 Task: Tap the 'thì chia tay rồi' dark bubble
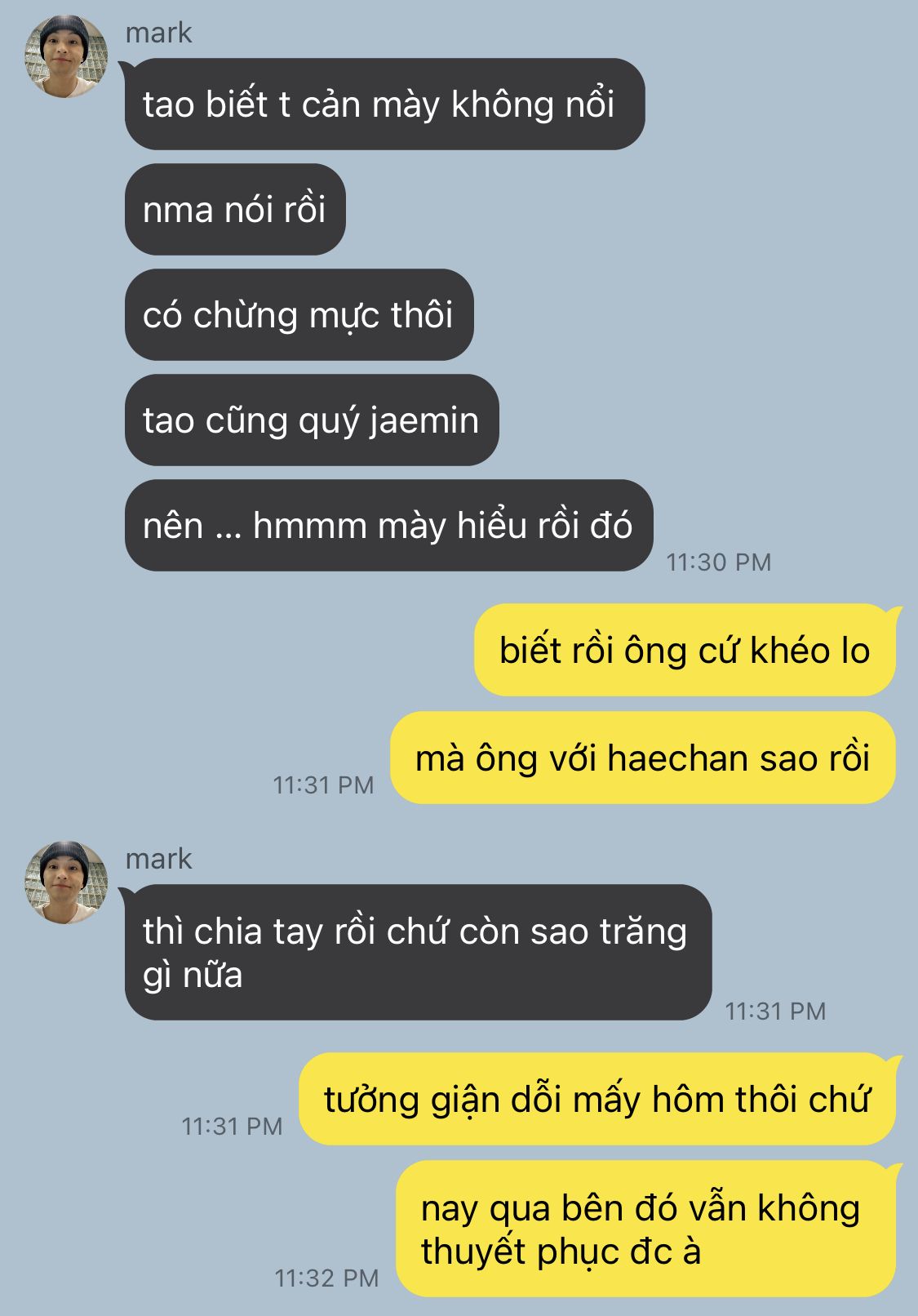[x=418, y=952]
